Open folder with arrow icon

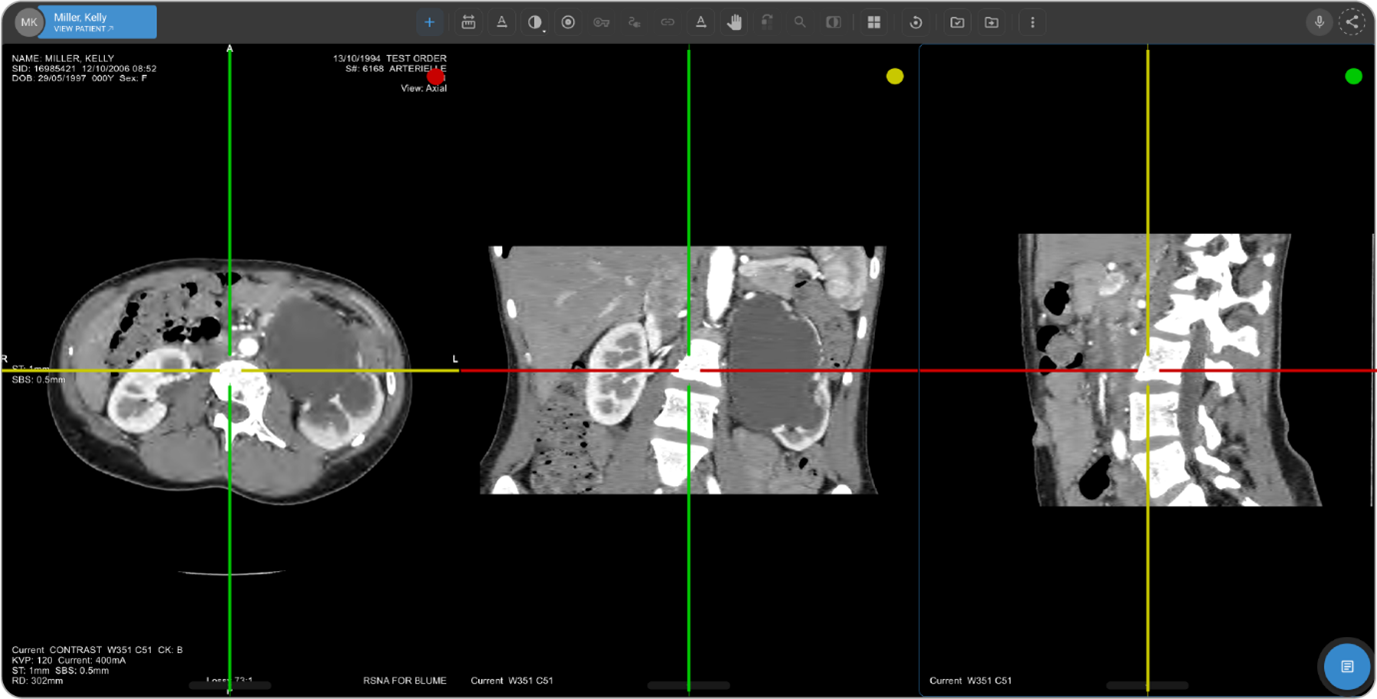pos(991,22)
